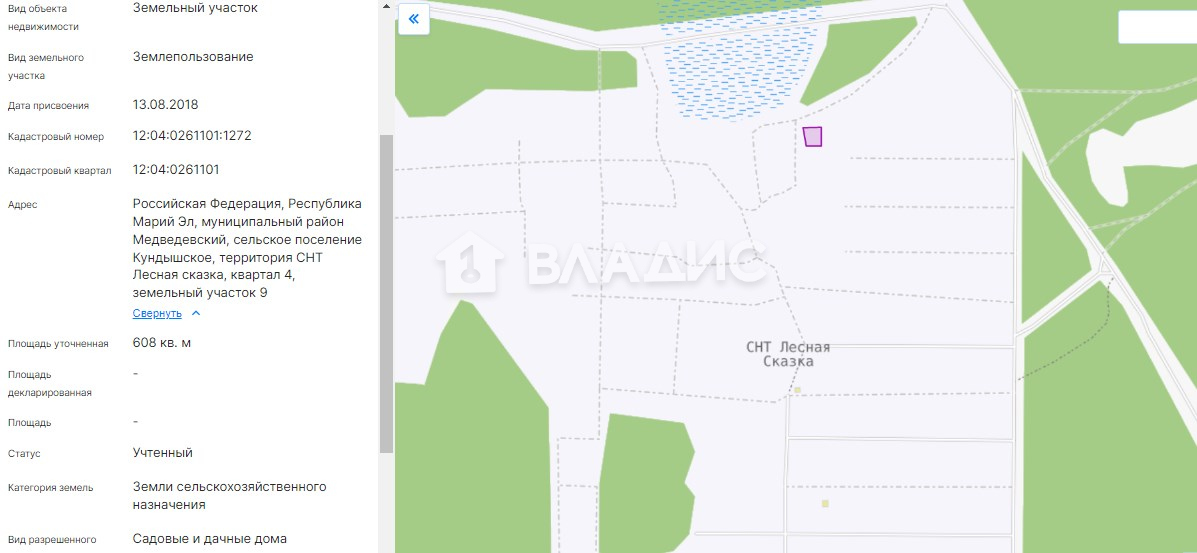Screen dimensions: 1197x553
Task: Click 'Садовые и дачные дома' value
Action: click(x=210, y=539)
